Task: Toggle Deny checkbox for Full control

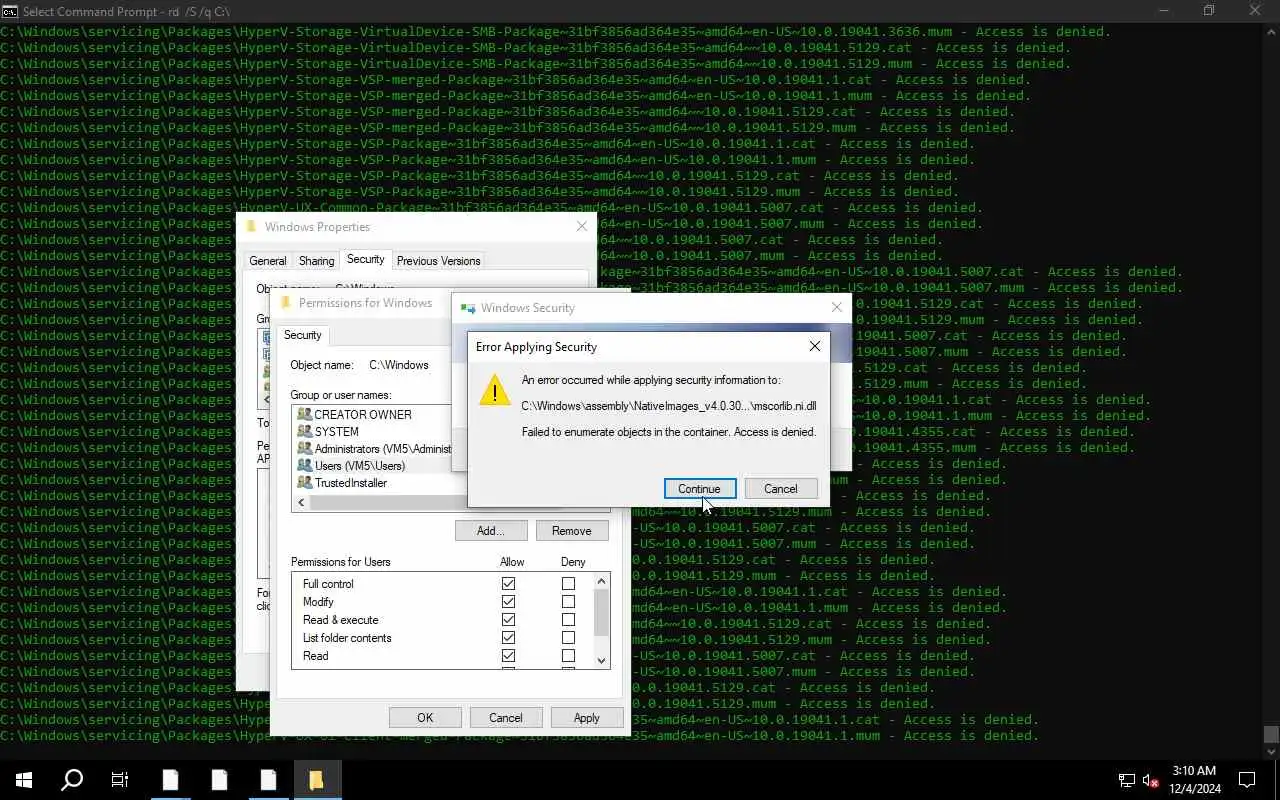Action: point(568,584)
